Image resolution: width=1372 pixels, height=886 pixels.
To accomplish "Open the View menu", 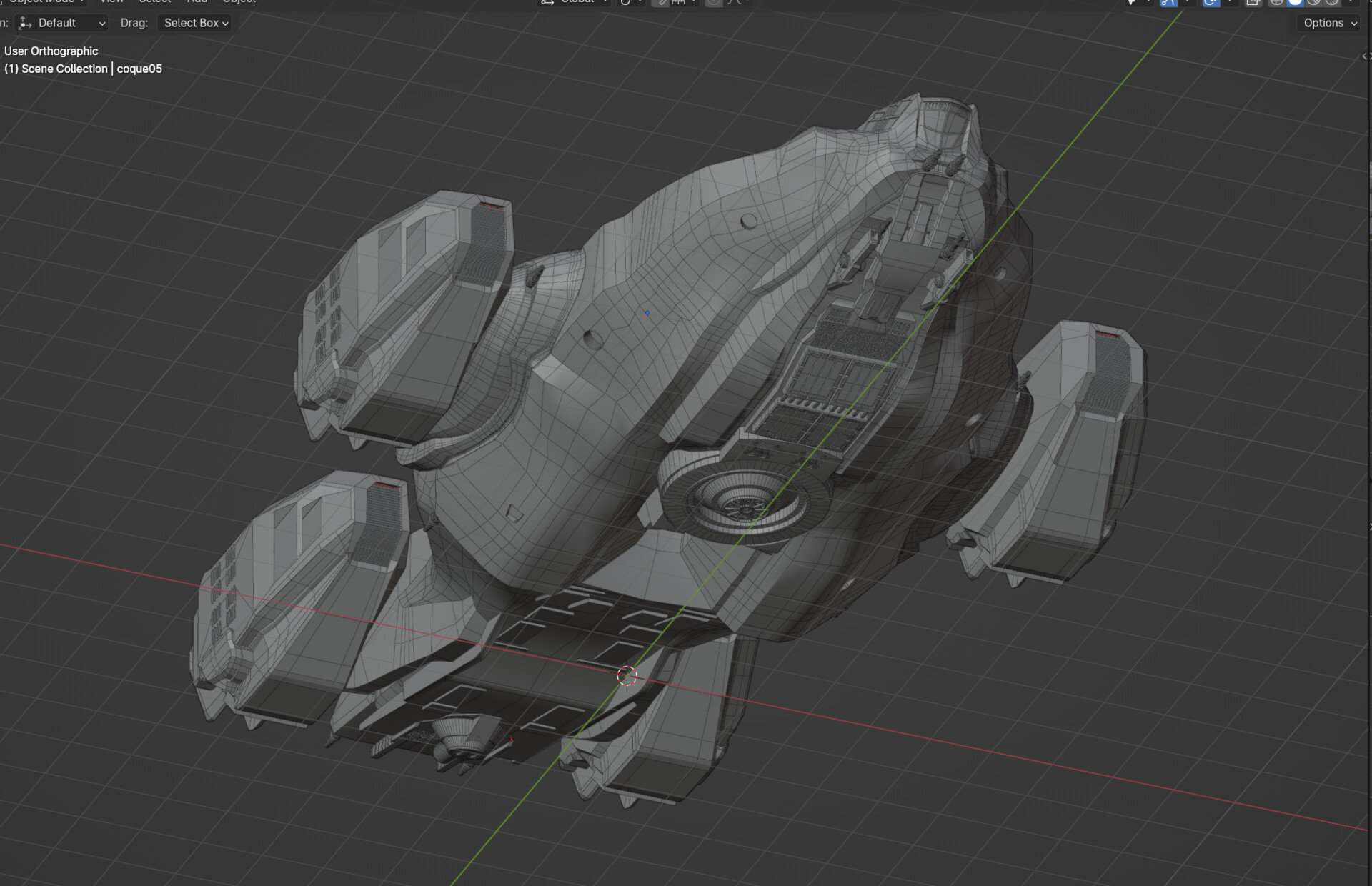I will pyautogui.click(x=112, y=1).
